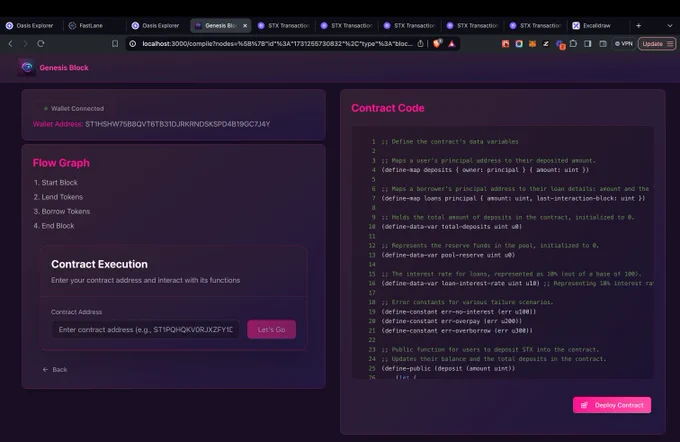
Task: Close the Genesis Block tab
Action: coord(245,26)
